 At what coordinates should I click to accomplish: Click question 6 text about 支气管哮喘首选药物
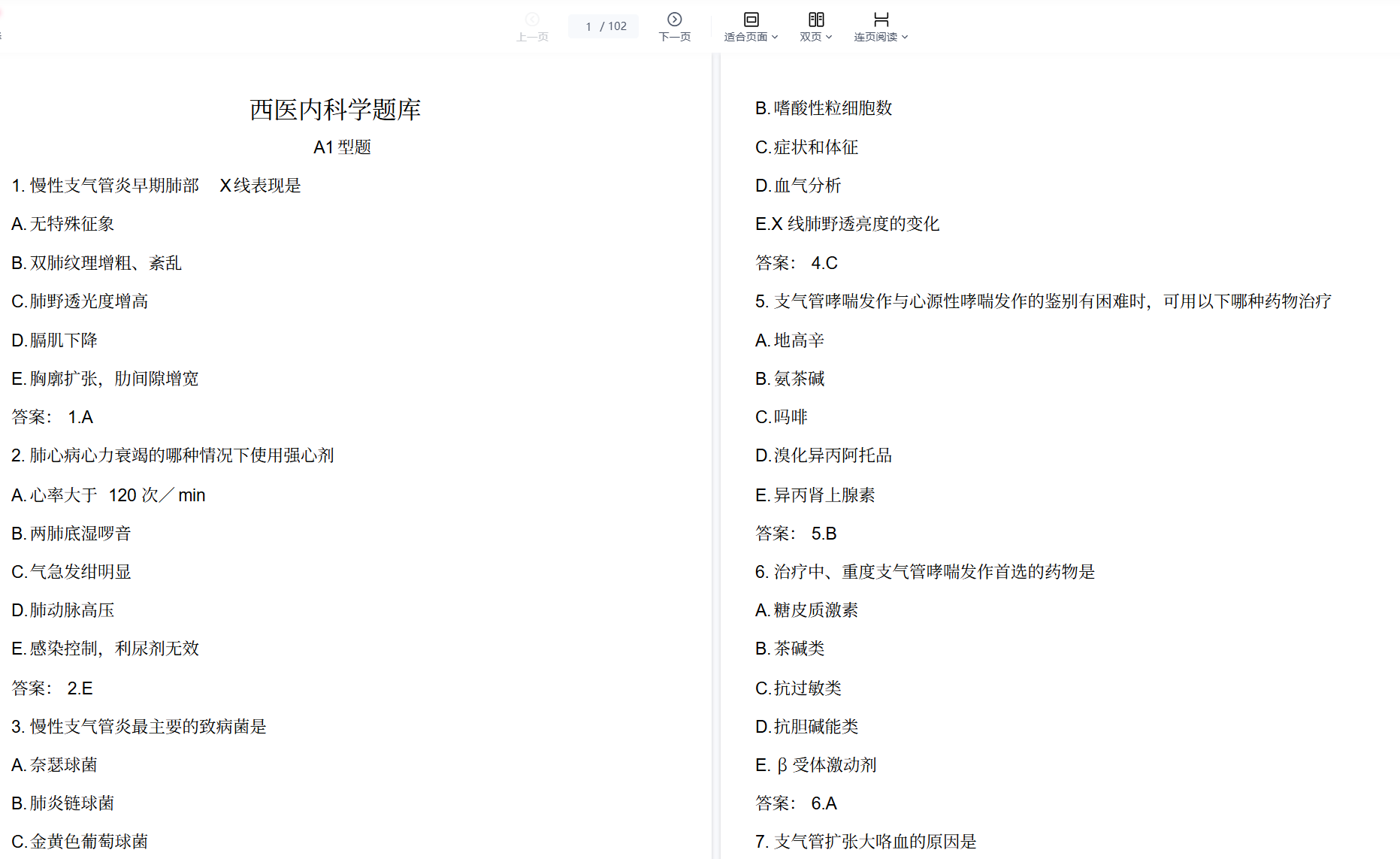[x=924, y=572]
